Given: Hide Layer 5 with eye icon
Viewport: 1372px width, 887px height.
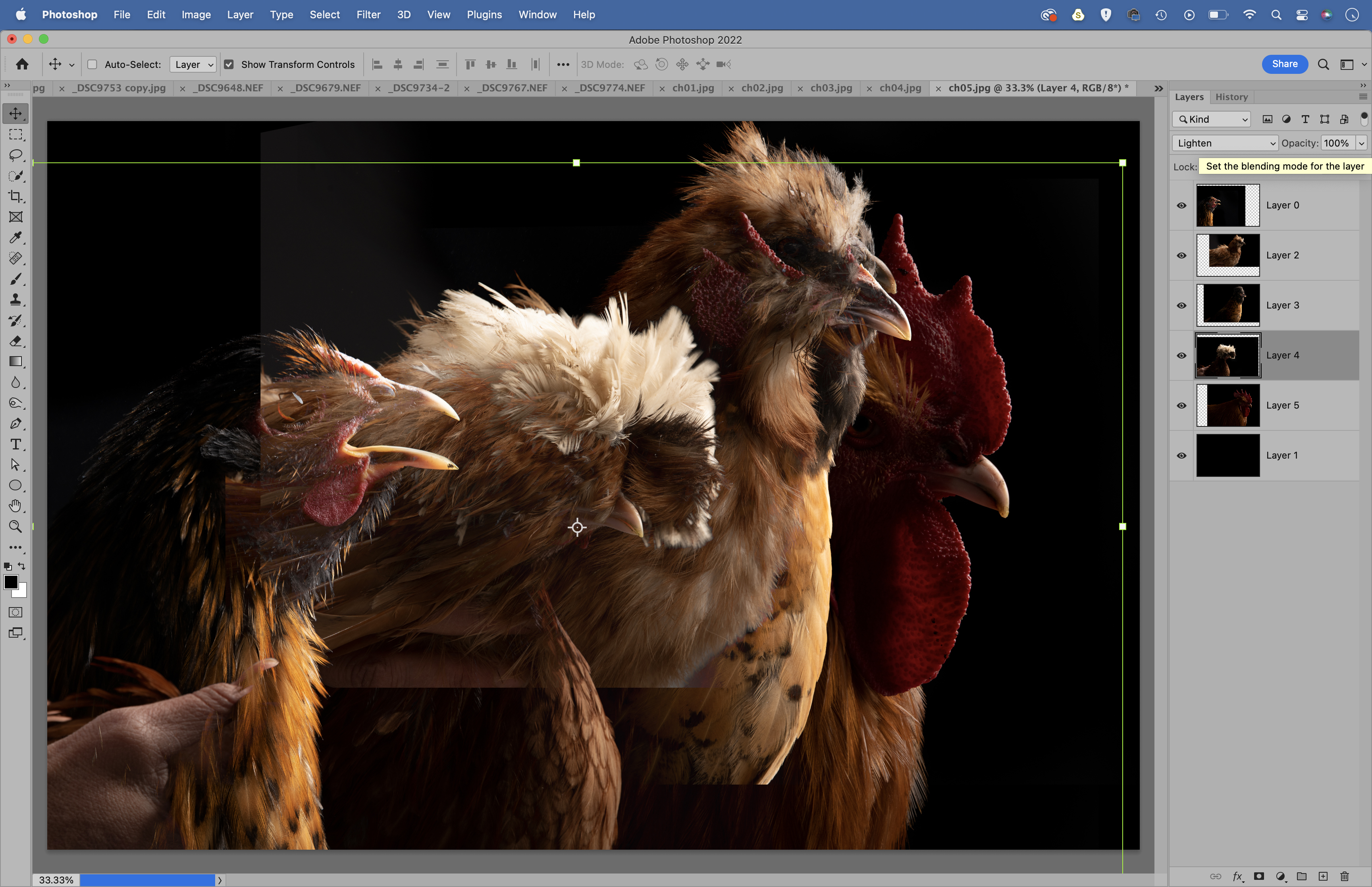Looking at the screenshot, I should point(1181,405).
